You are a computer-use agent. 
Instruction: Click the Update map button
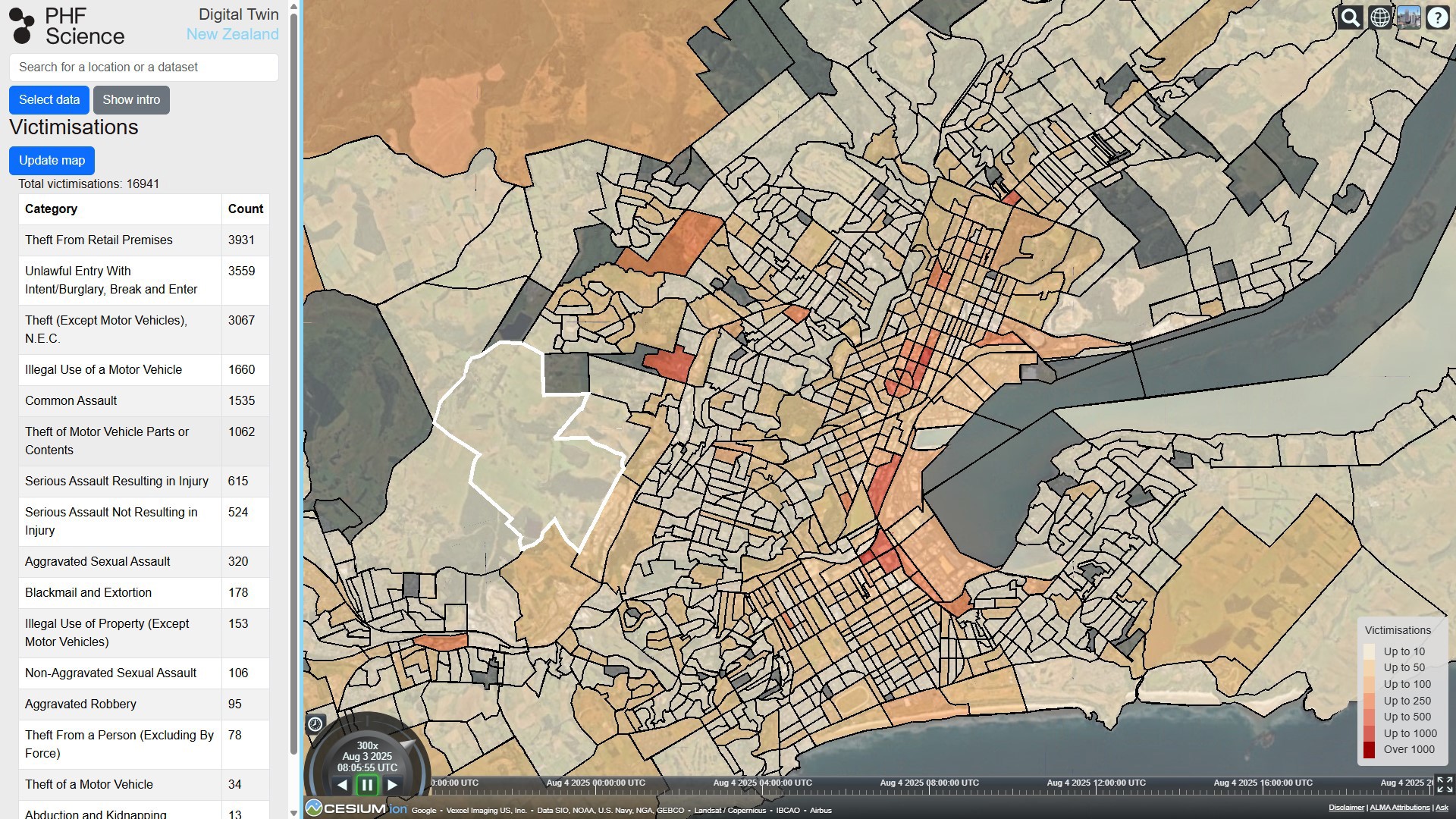(52, 160)
